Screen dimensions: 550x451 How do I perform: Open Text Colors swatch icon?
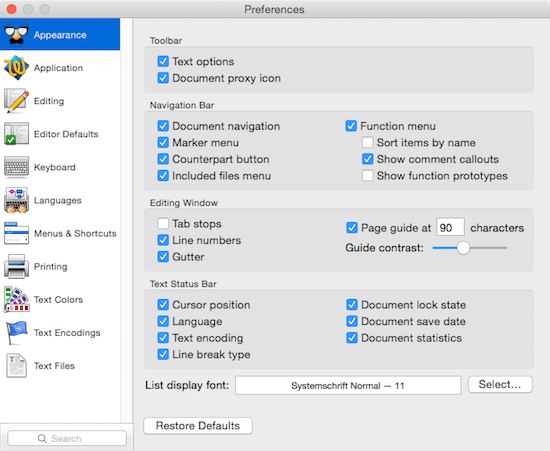click(x=16, y=299)
